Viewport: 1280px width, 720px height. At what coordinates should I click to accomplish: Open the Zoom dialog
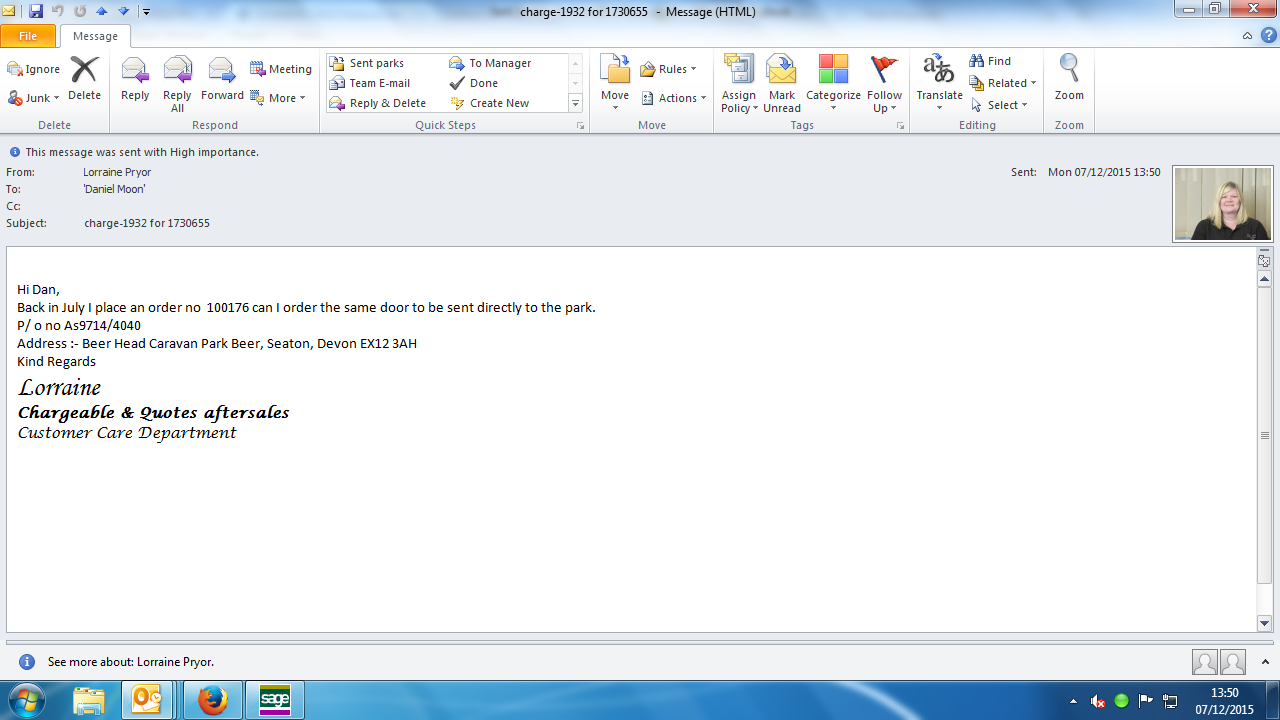[x=1069, y=79]
